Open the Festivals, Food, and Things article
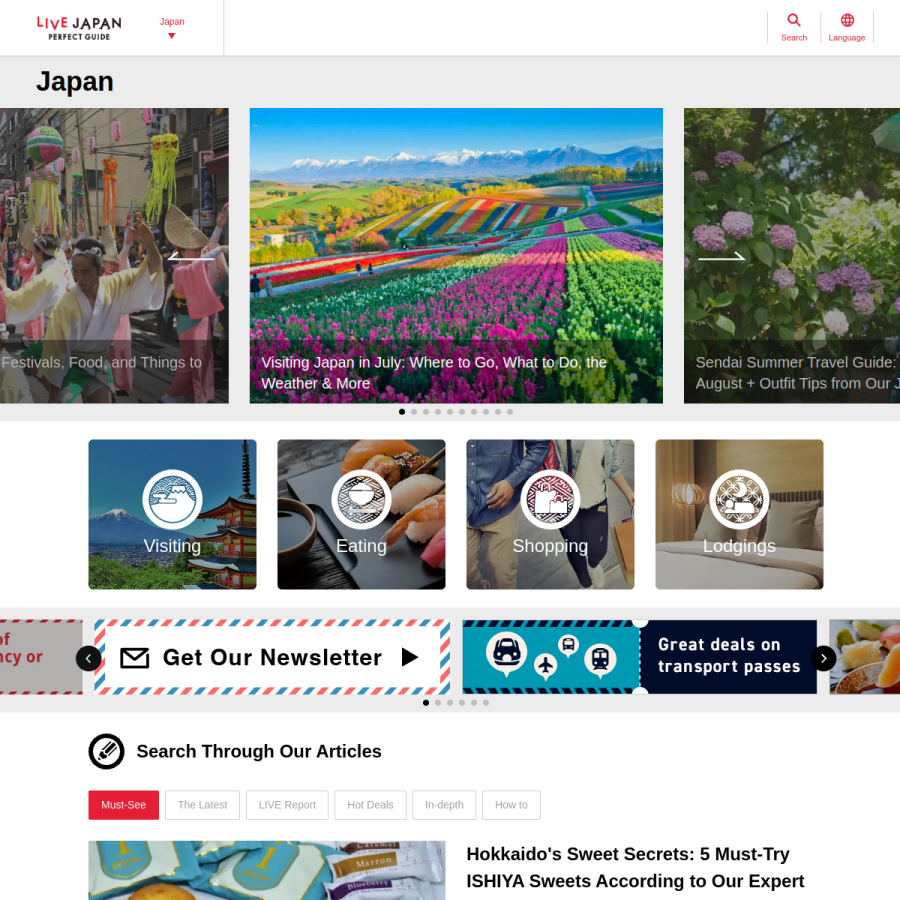This screenshot has height=900, width=900. click(114, 255)
